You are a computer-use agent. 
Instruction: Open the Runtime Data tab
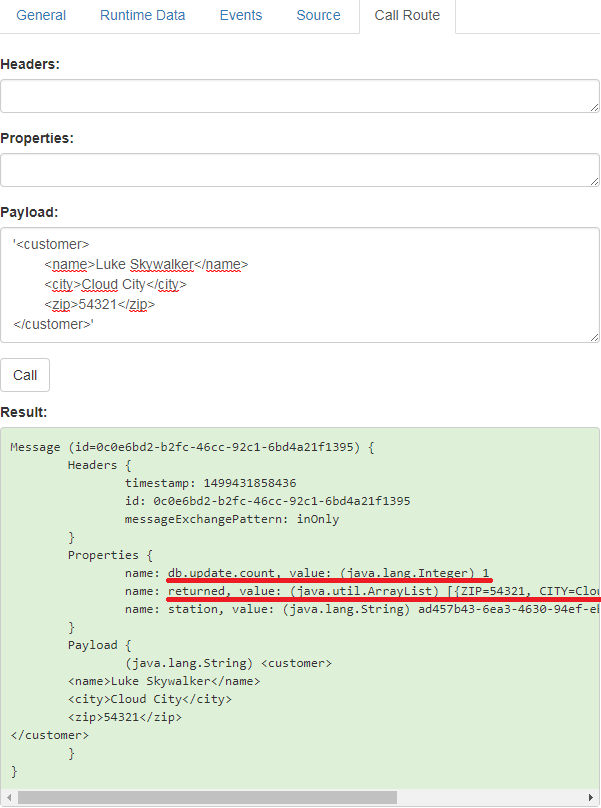(141, 16)
